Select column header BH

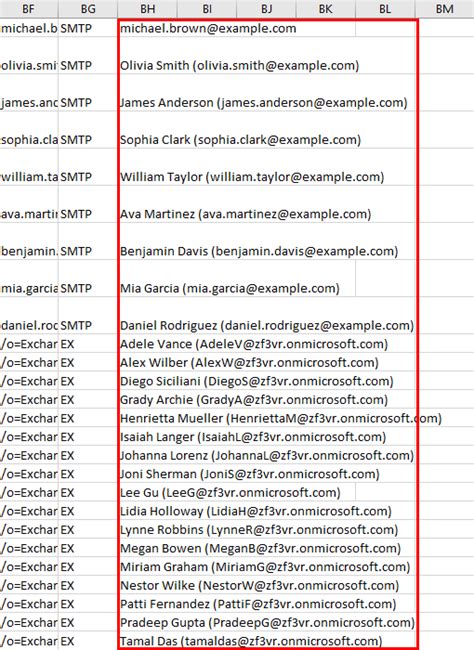(x=147, y=9)
